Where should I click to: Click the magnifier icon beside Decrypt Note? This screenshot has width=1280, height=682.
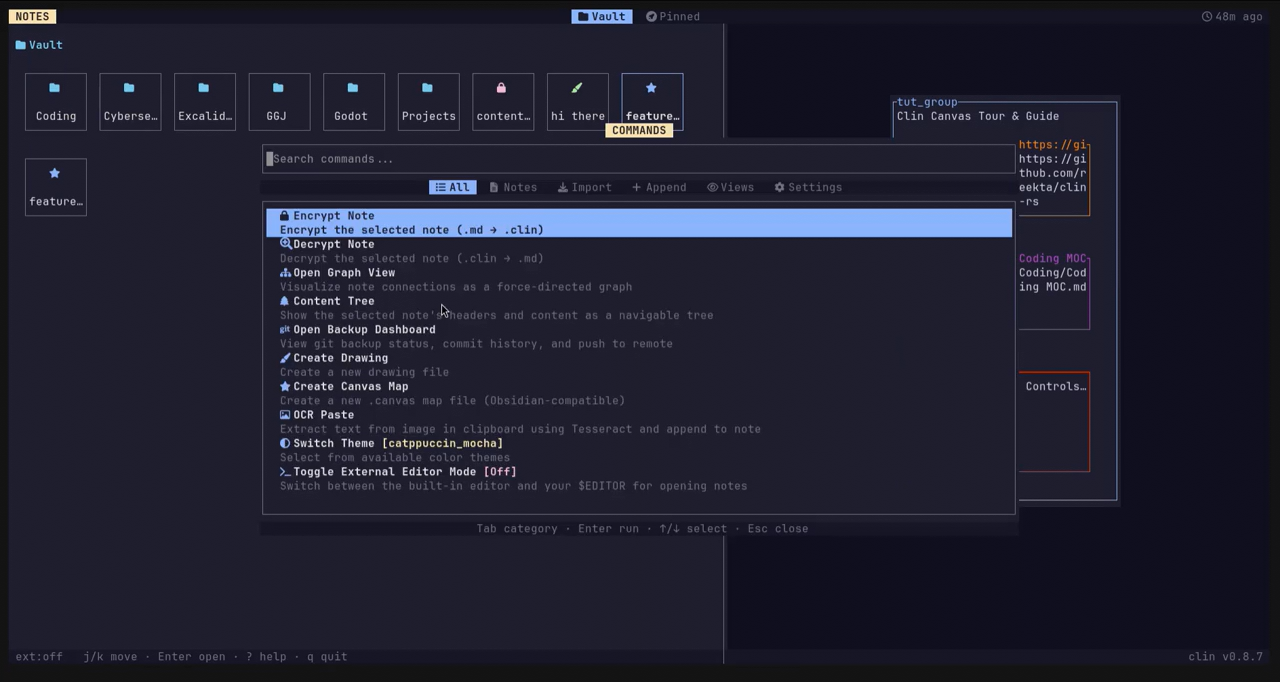point(285,244)
